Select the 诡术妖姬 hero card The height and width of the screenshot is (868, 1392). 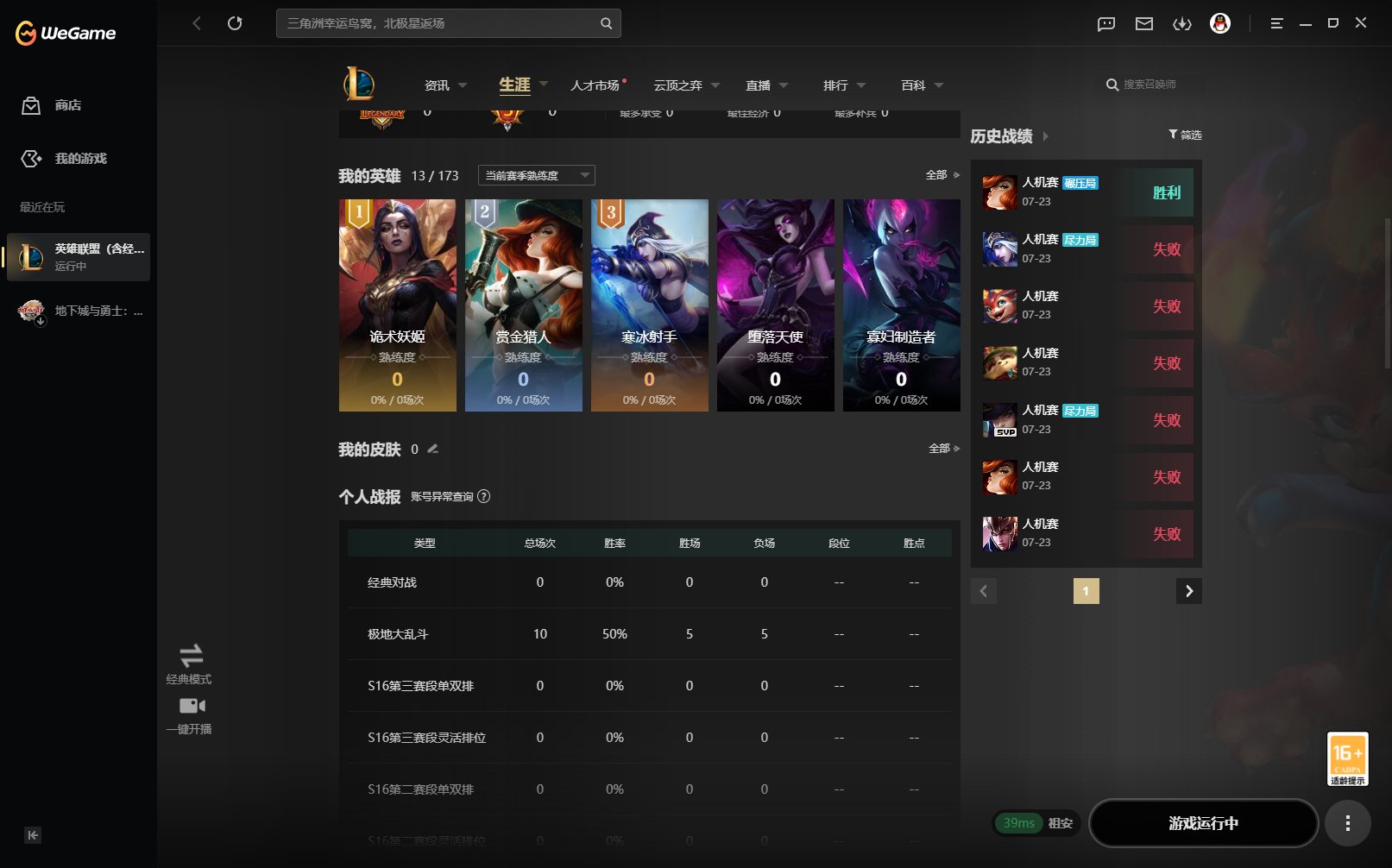click(398, 305)
